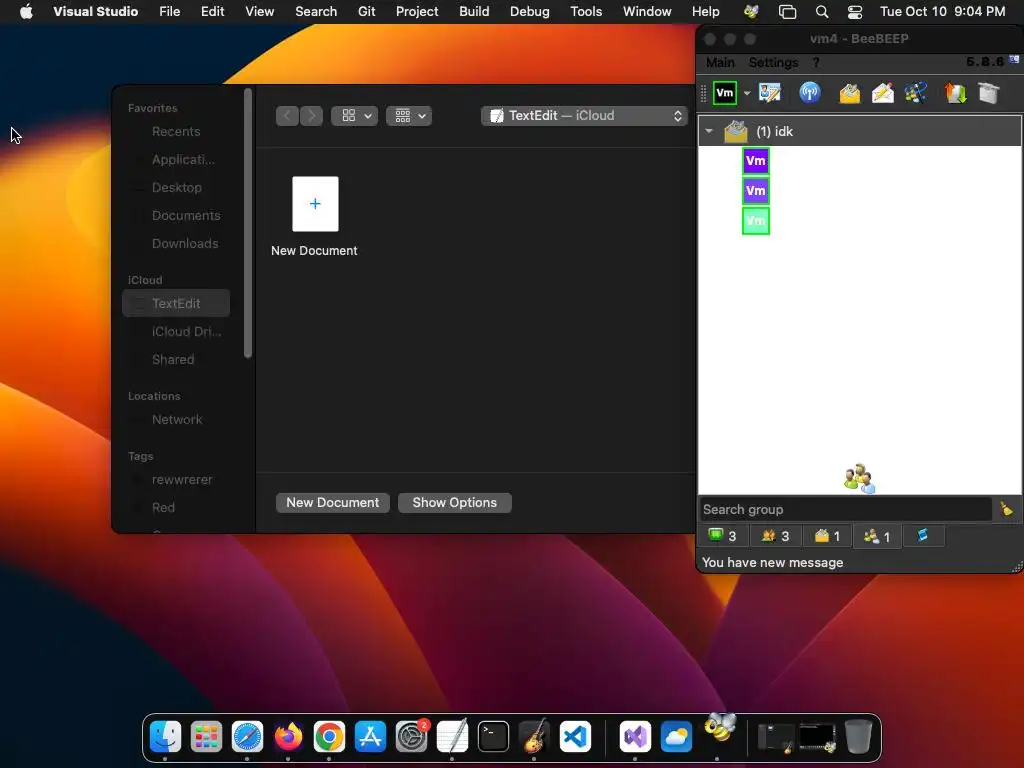Viewport: 1024px width, 768px height.
Task: Switch to the people groups tab showing 1
Action: (876, 536)
